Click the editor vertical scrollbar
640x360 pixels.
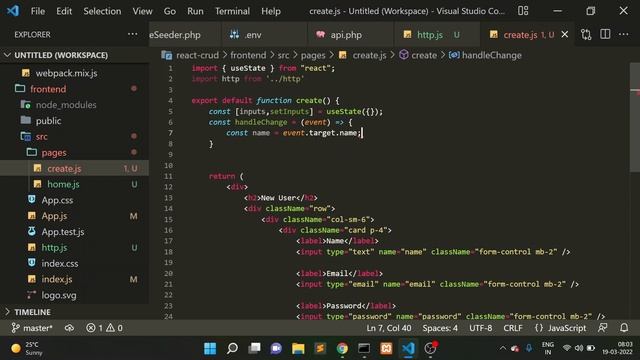click(x=635, y=118)
